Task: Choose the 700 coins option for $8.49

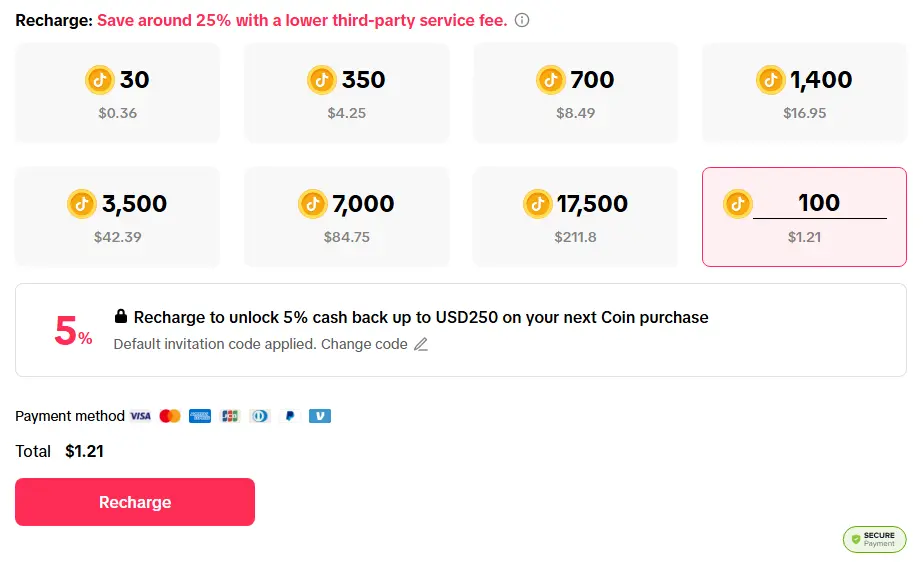Action: pos(575,92)
